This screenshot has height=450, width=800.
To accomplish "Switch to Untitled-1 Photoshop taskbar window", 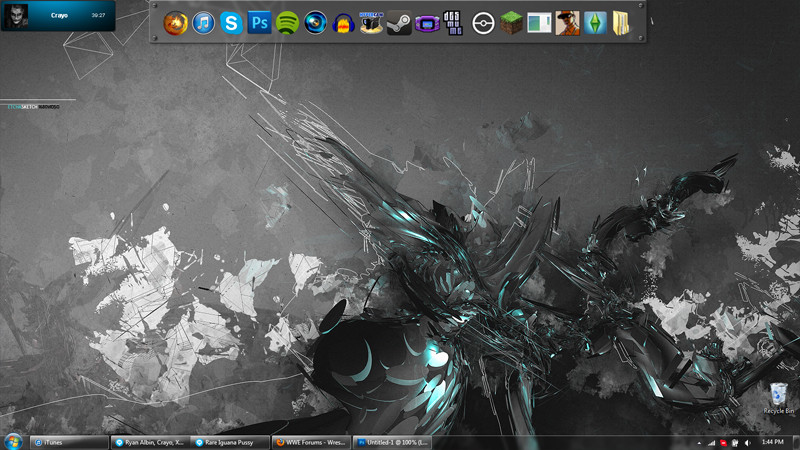I will pos(393,442).
